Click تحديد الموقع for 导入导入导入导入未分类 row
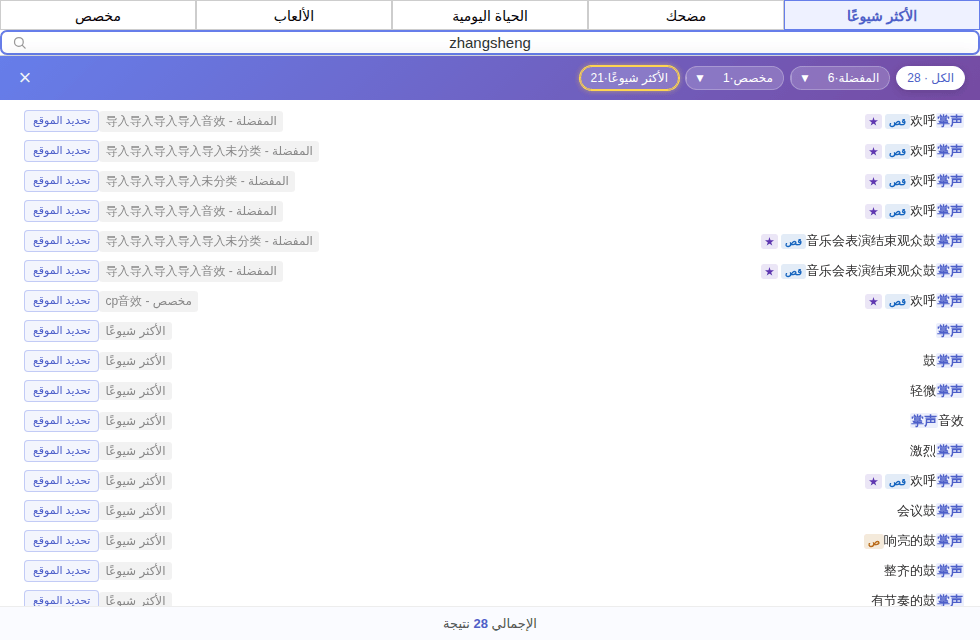 61,181
